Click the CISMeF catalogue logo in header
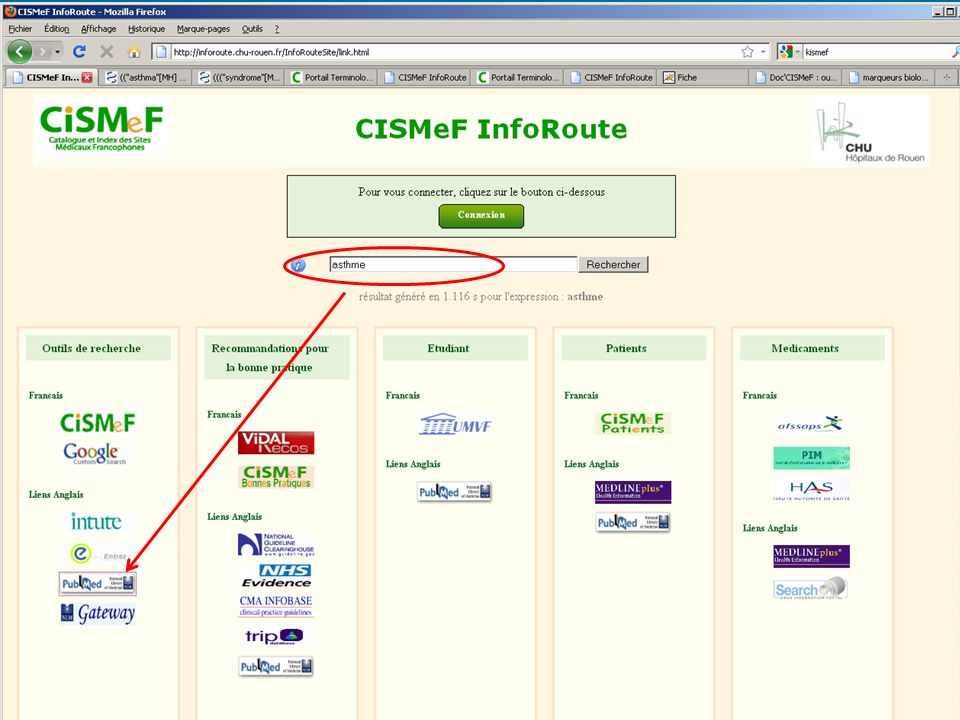 pos(101,128)
